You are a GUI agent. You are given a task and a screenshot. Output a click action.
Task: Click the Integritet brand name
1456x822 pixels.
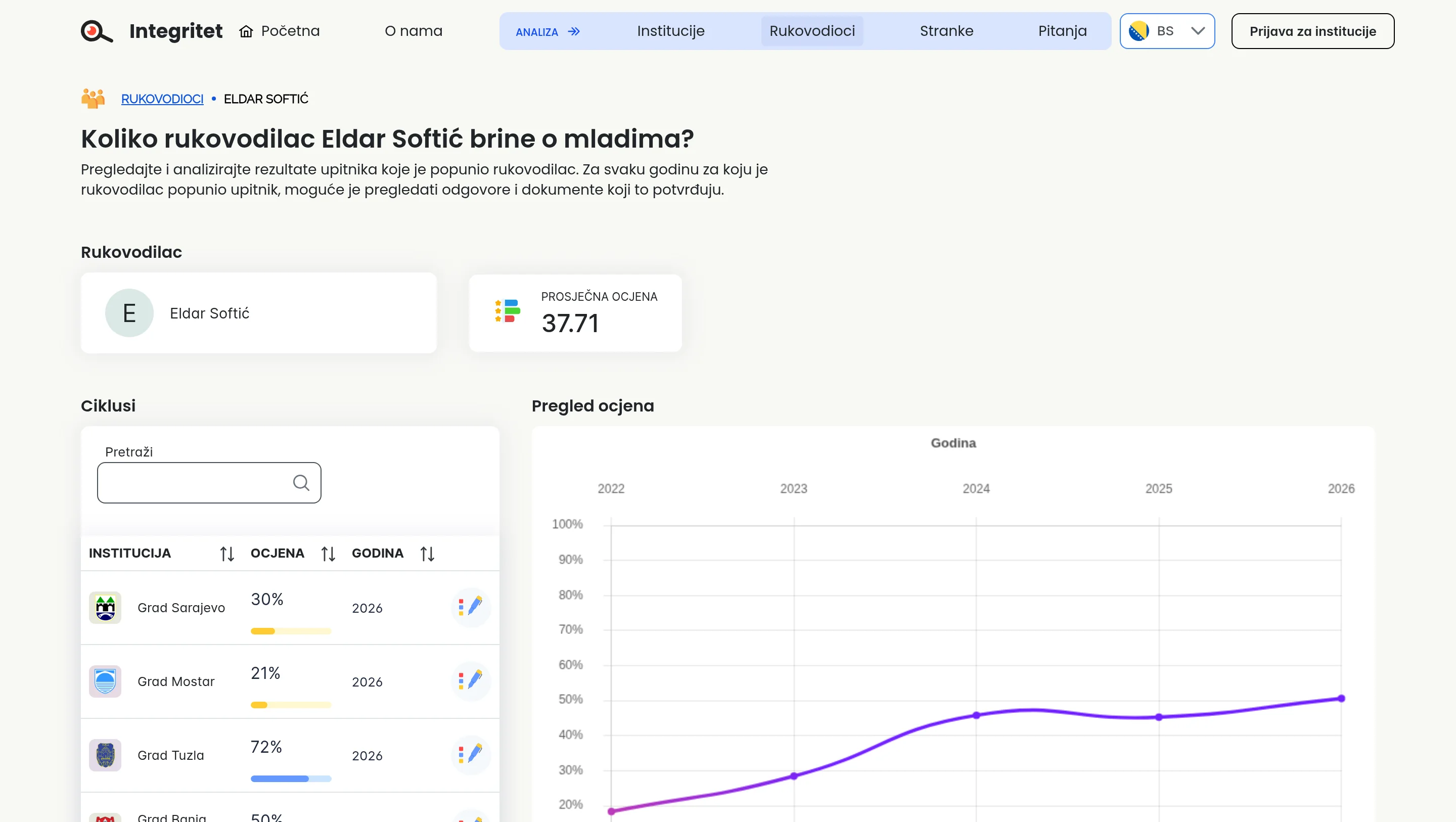[176, 31]
